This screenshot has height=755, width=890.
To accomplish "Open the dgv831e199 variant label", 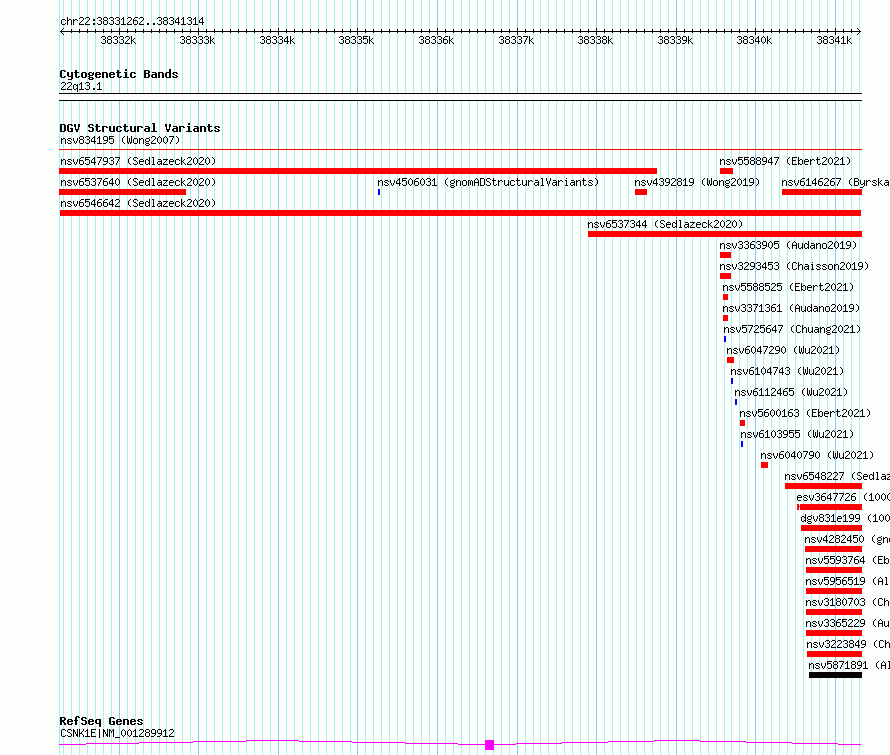I will point(845,518).
